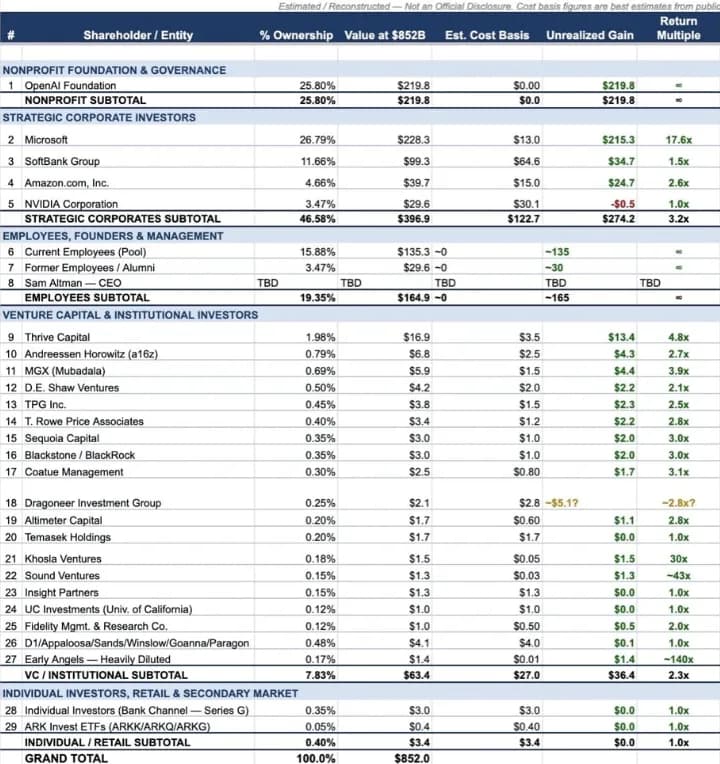Image resolution: width=720 pixels, height=764 pixels.
Task: Click 'NONPROFIT FOUNDATION & GOVERNANCE' section row
Action: (360, 70)
